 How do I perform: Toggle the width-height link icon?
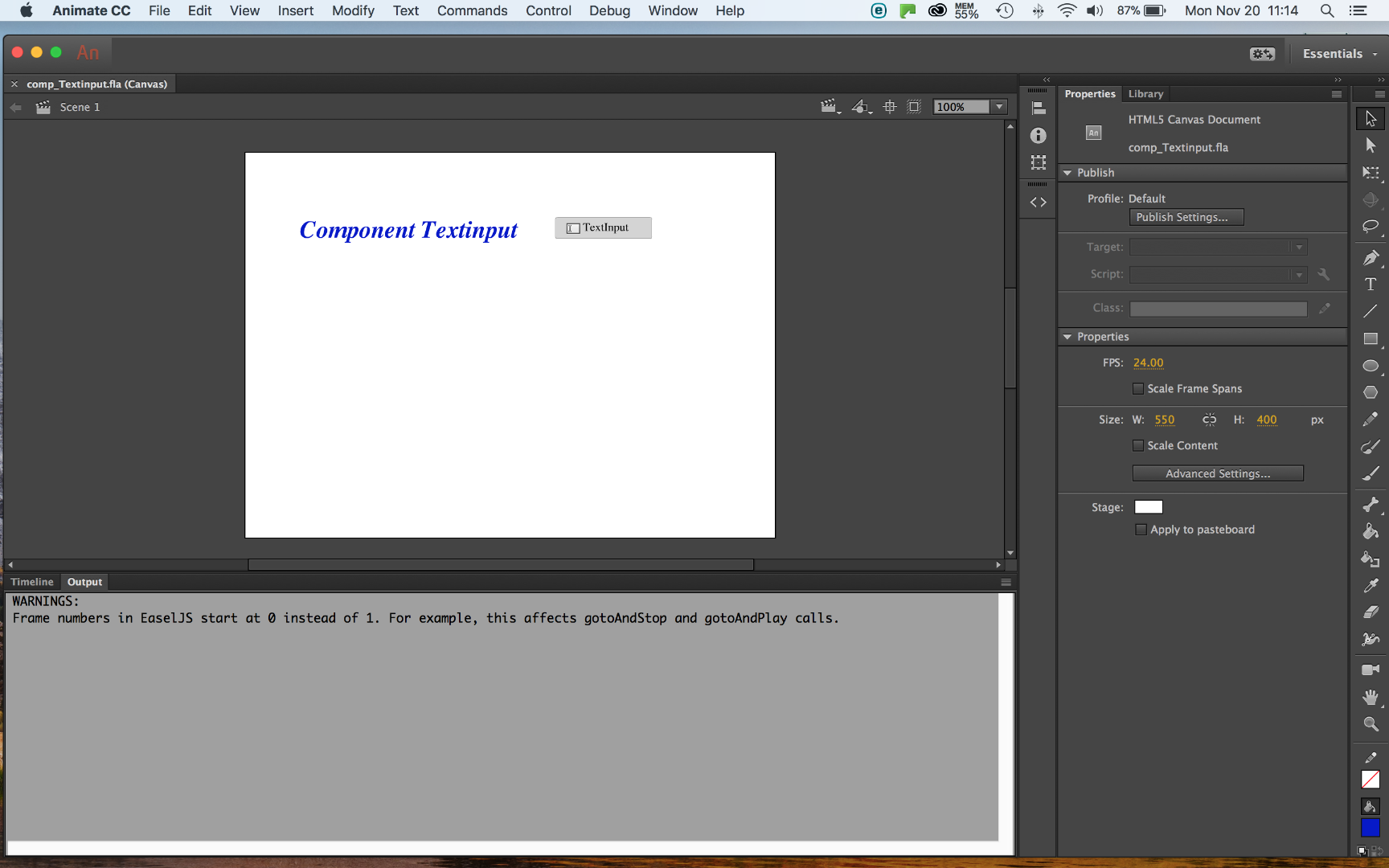click(x=1209, y=420)
